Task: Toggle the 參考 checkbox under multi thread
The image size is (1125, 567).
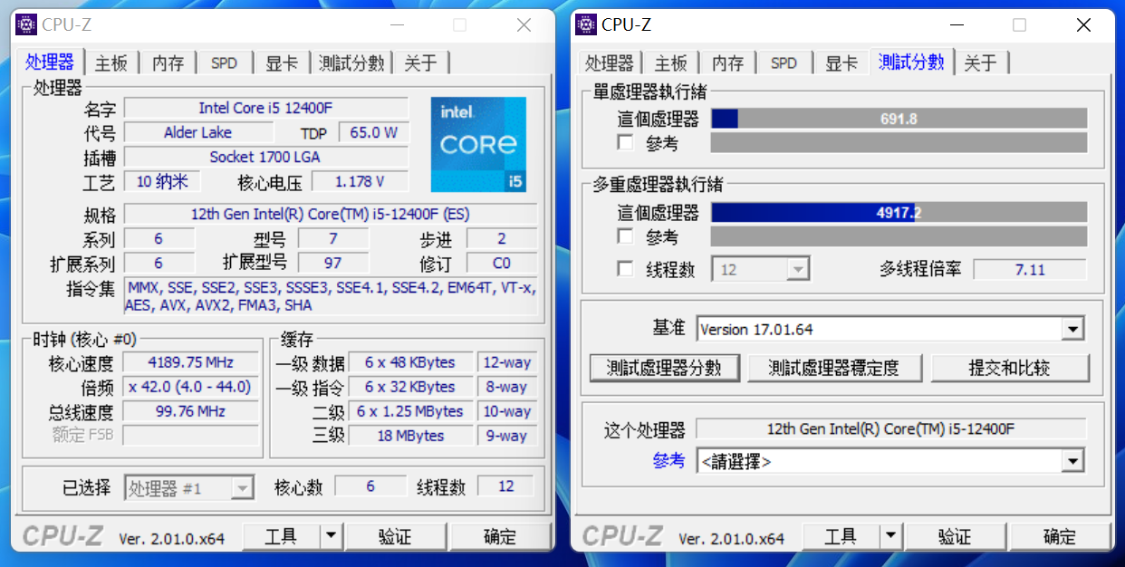Action: click(626, 235)
